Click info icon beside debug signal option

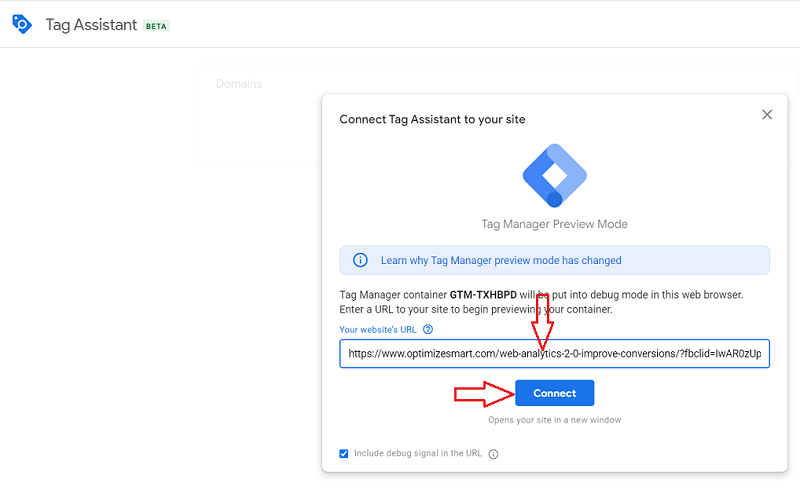pos(493,454)
